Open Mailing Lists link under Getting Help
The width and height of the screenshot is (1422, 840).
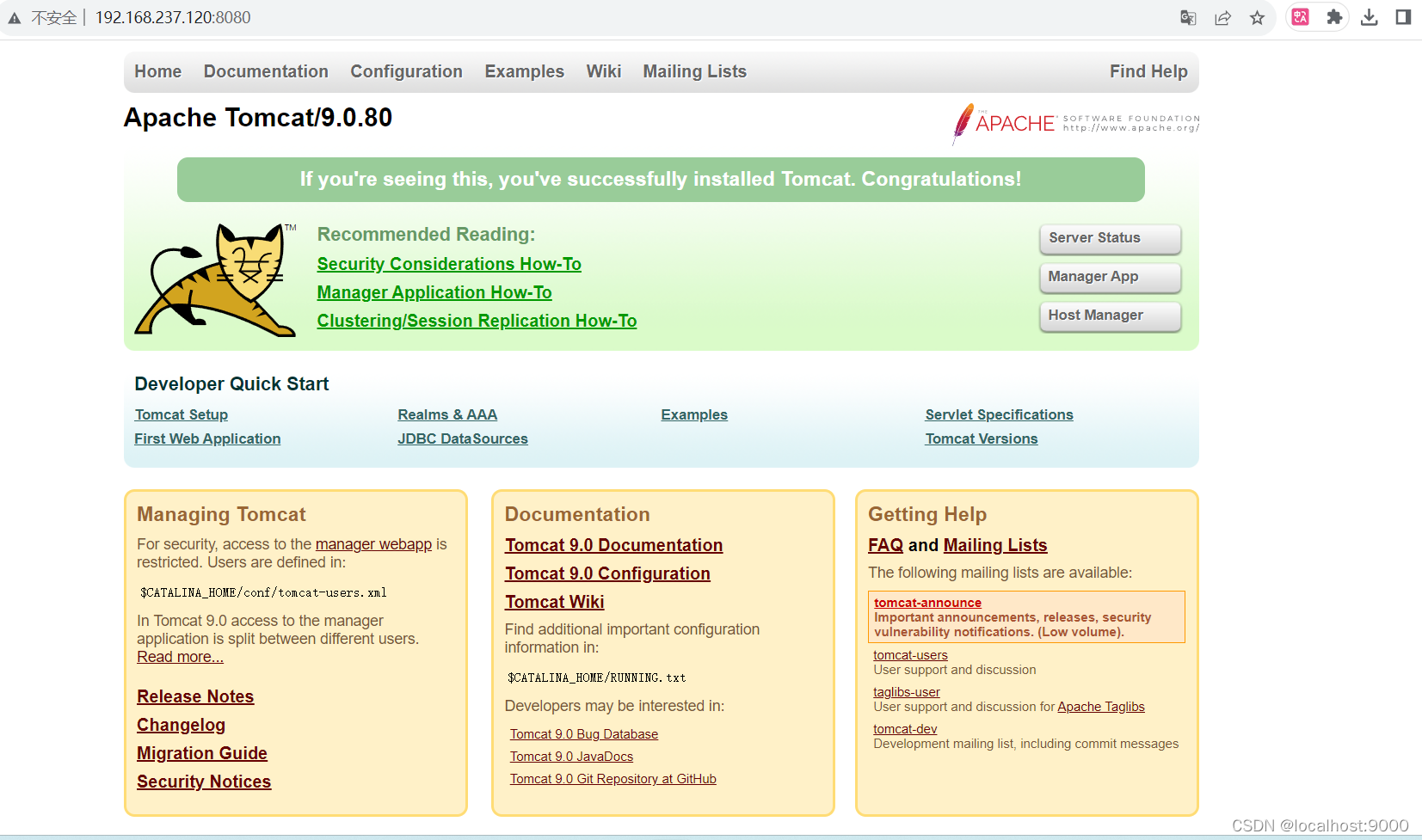click(x=994, y=545)
